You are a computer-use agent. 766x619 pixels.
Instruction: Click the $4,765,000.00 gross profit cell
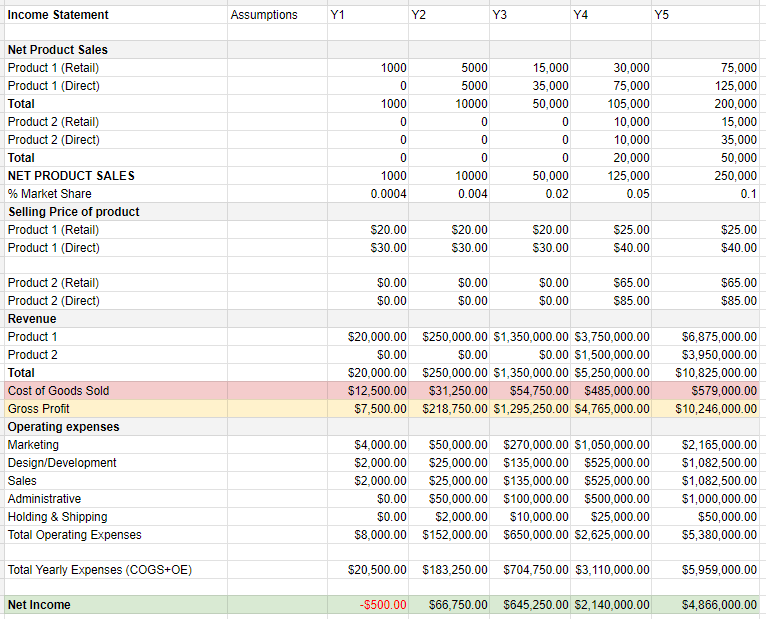pos(611,409)
